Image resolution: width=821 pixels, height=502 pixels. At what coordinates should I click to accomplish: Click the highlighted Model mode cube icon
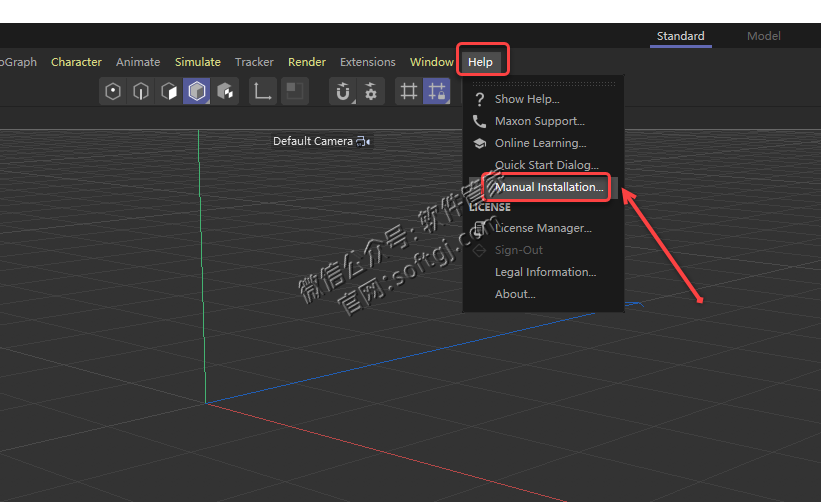tap(197, 92)
